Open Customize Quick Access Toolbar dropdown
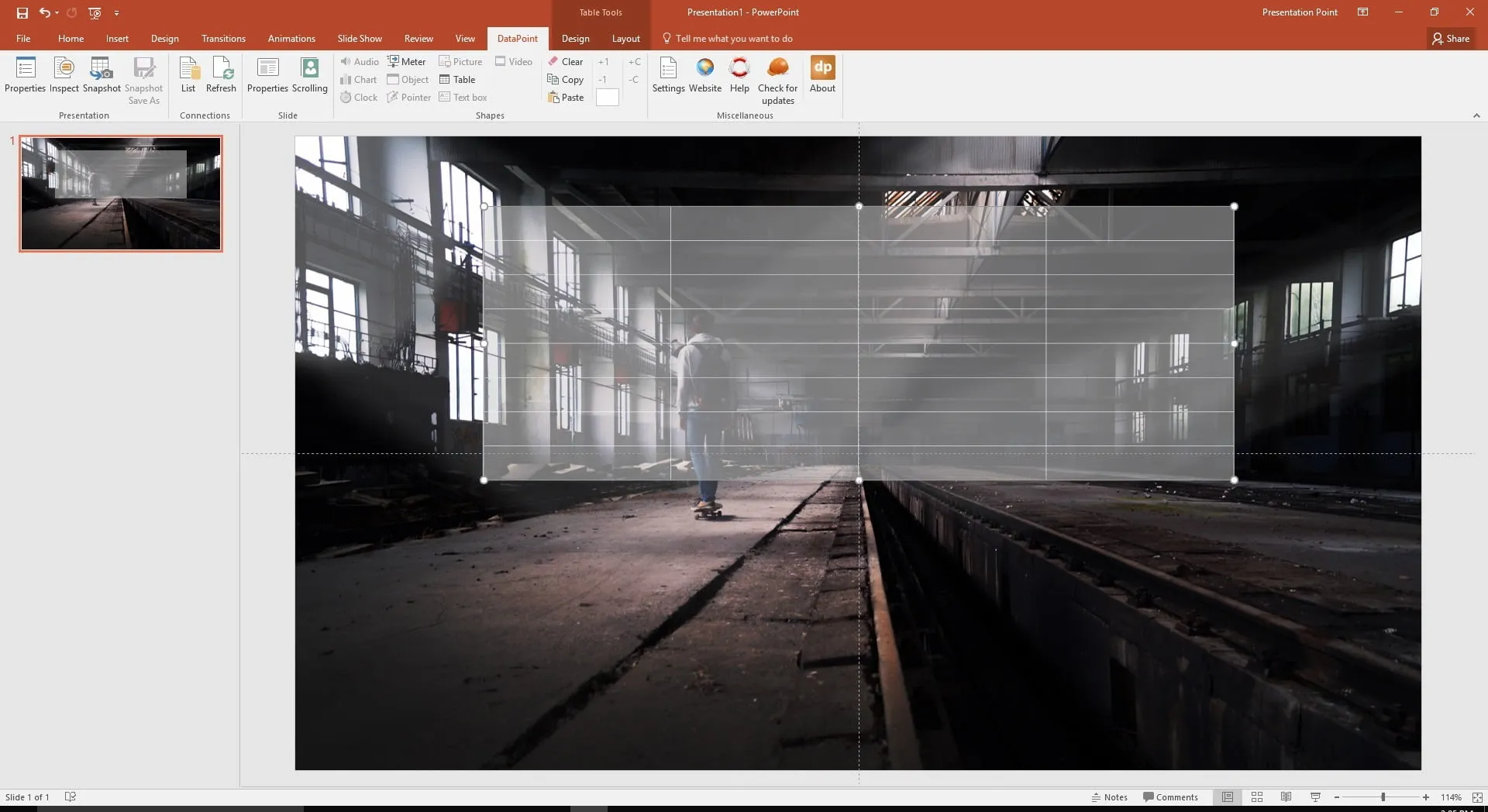 (117, 13)
